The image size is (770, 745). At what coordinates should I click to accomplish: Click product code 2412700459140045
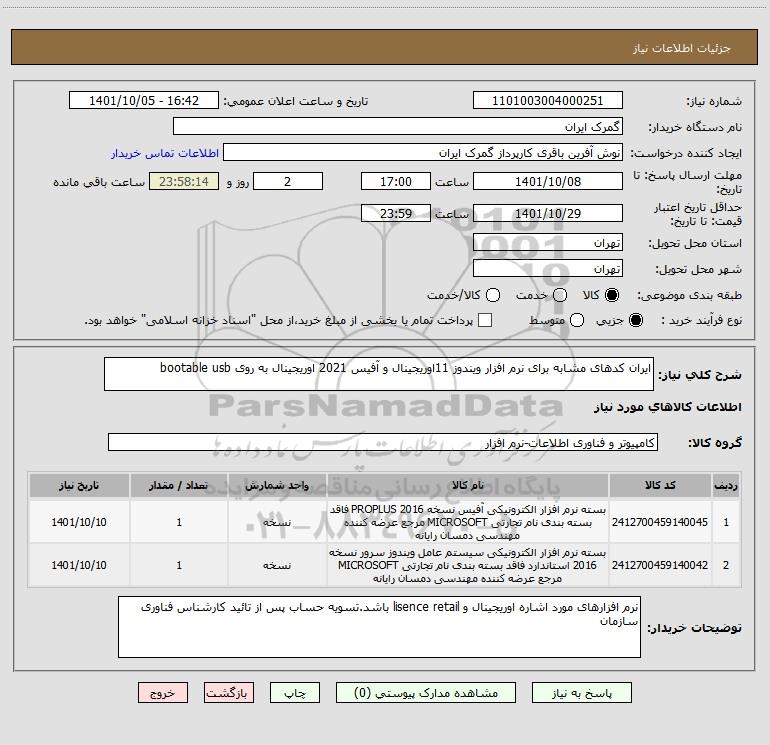660,522
